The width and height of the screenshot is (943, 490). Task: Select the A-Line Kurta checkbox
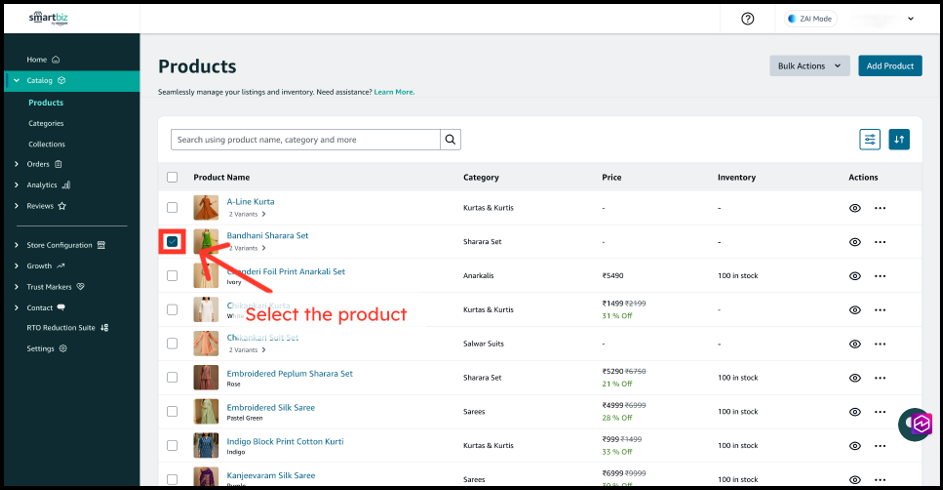(172, 208)
